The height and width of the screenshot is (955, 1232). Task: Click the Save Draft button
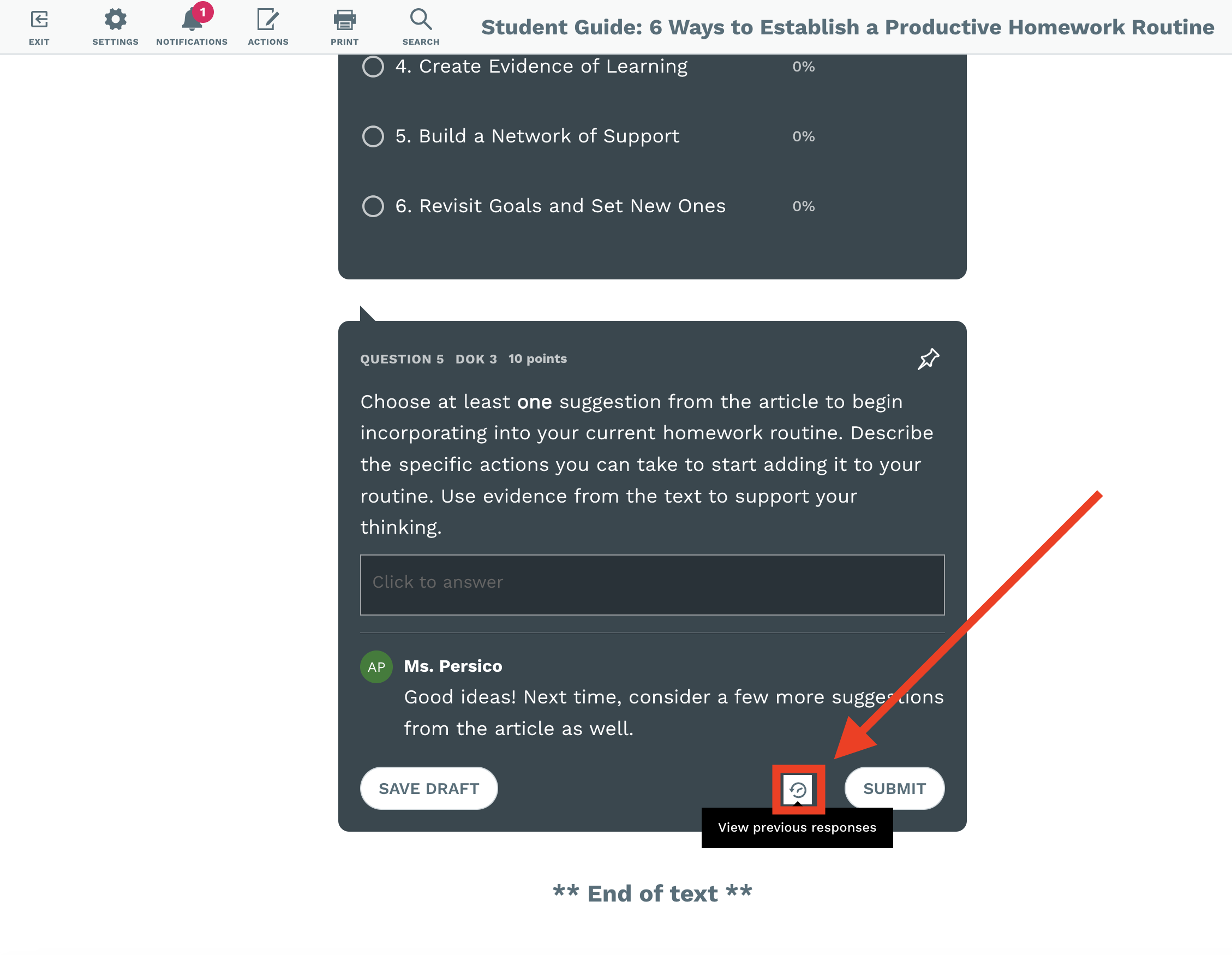tap(429, 788)
